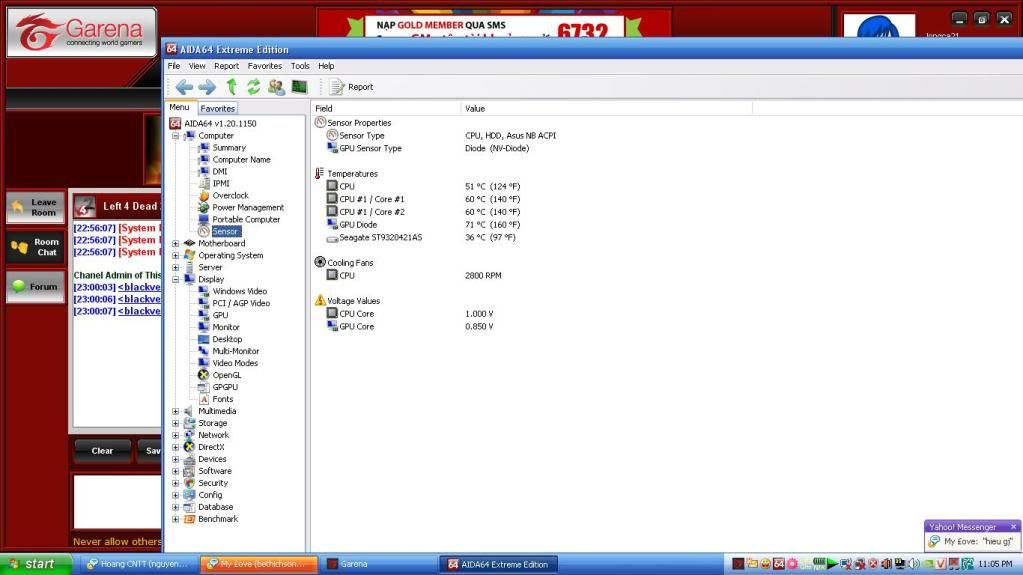Viewport: 1023px width, 575px height.
Task: Expand the DirectX tree node
Action: pyautogui.click(x=176, y=447)
